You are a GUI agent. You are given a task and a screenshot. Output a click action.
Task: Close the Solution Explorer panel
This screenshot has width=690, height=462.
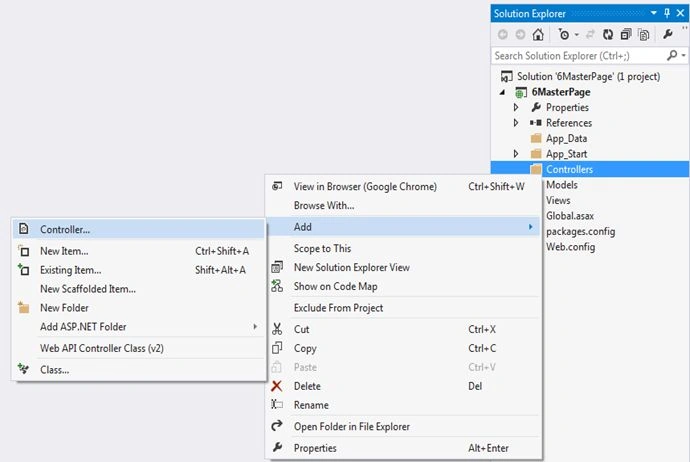680,13
